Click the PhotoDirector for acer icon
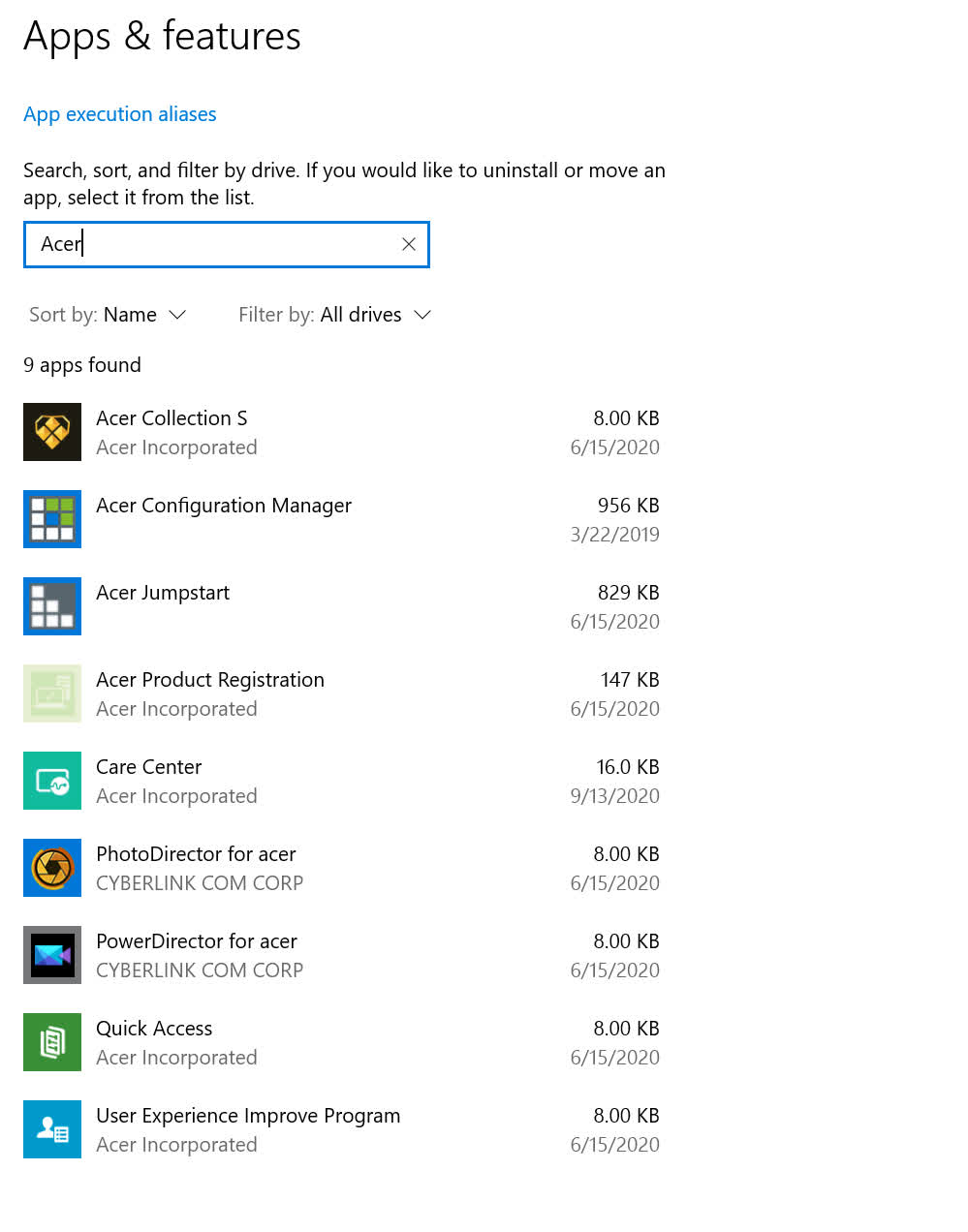Image resolution: width=968 pixels, height=1232 pixels. click(52, 868)
